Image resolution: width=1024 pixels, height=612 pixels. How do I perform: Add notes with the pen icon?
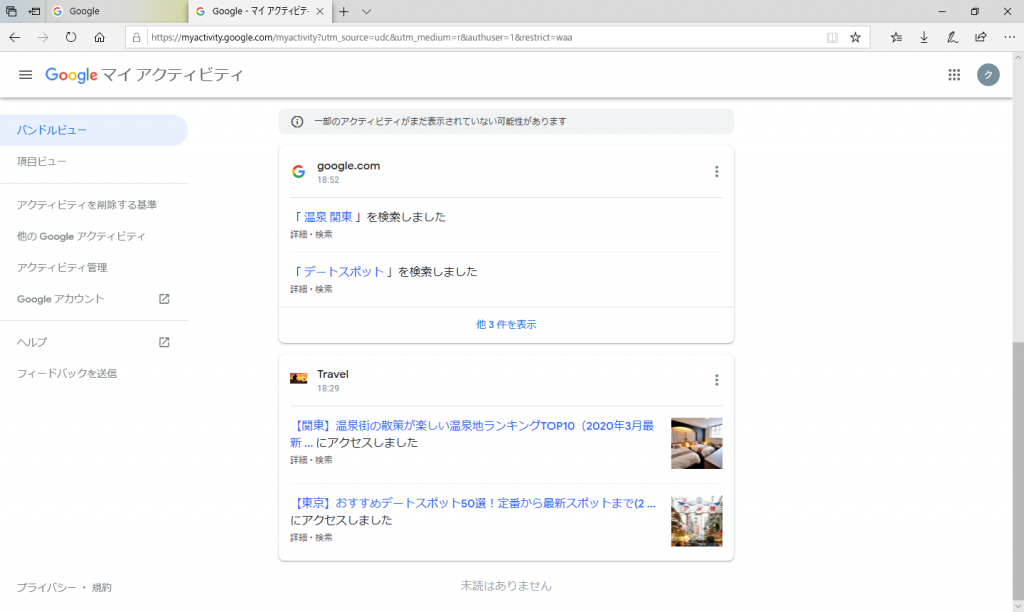(952, 38)
